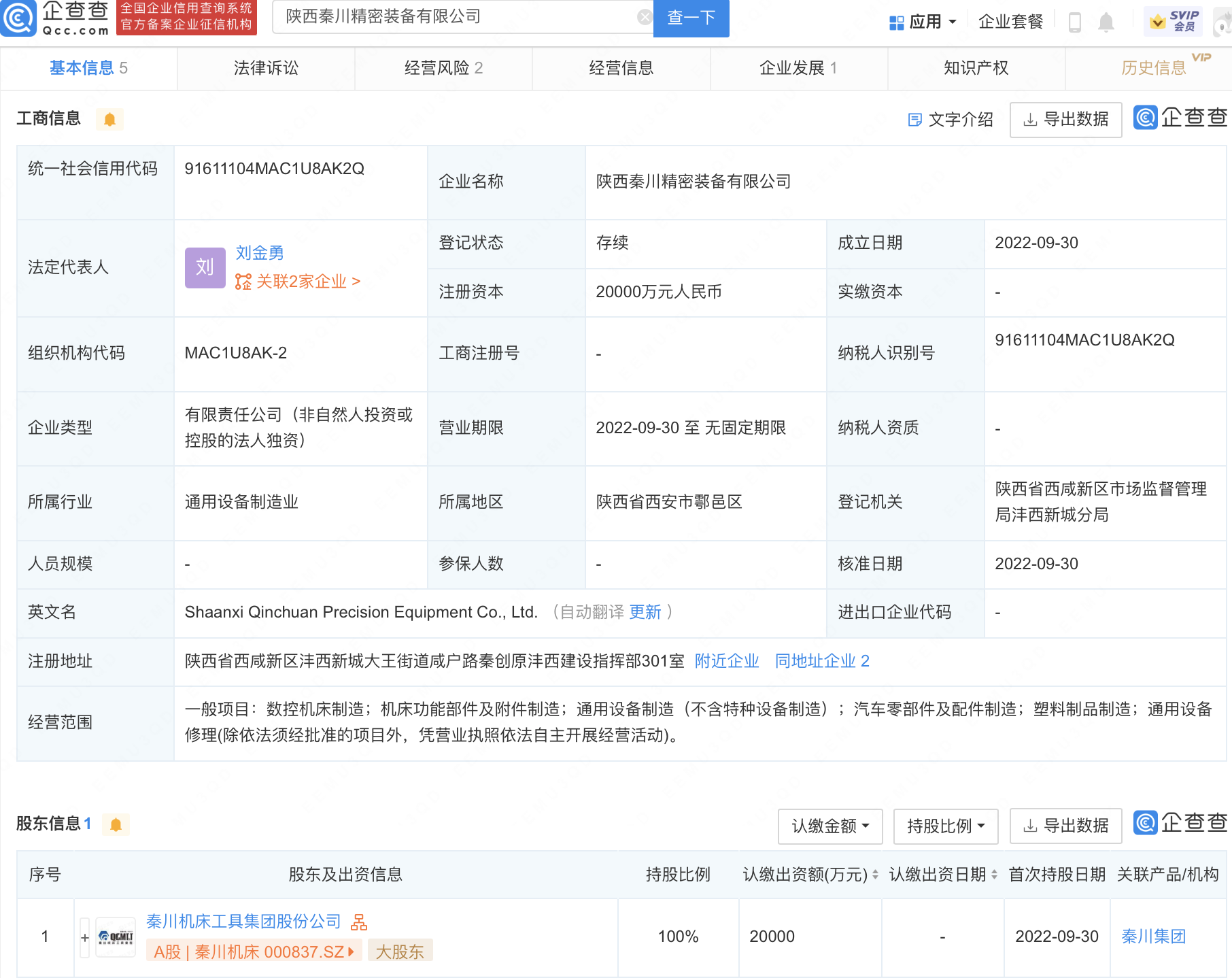Click the 应用 grid icon in the header
The image size is (1232, 978).
coord(896,22)
